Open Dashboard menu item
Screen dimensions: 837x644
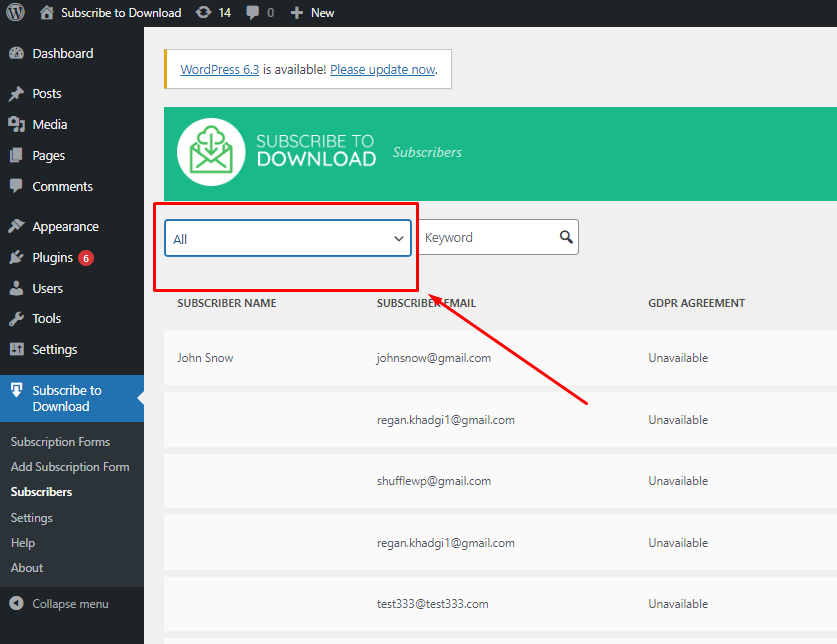click(x=63, y=53)
